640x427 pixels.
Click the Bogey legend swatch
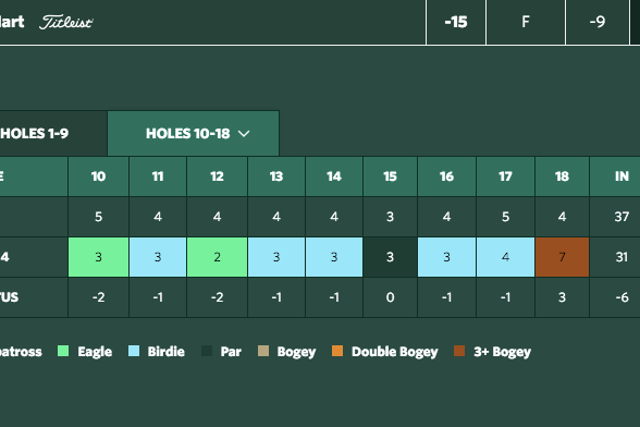[263, 351]
